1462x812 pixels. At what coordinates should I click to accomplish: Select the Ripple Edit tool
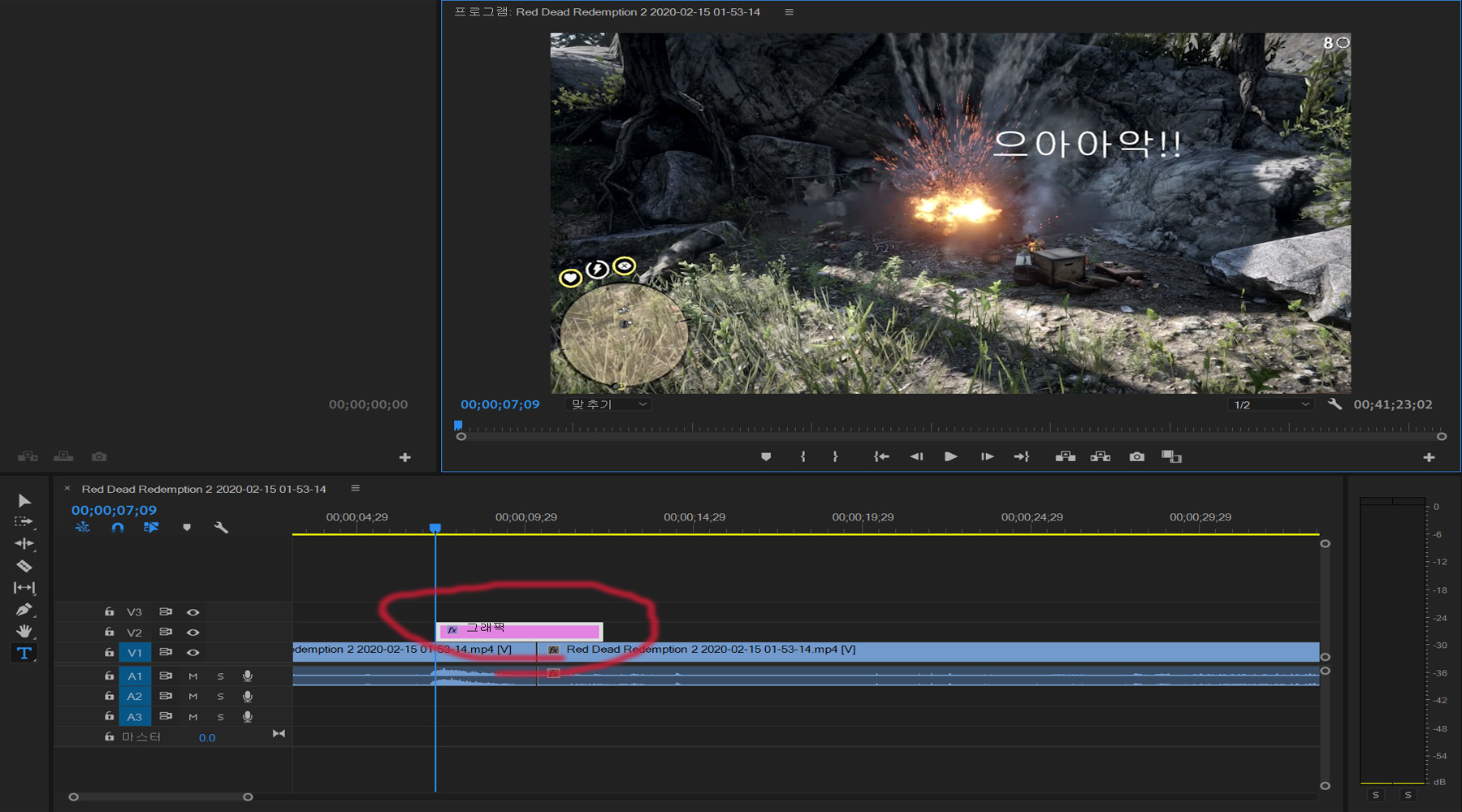[24, 543]
